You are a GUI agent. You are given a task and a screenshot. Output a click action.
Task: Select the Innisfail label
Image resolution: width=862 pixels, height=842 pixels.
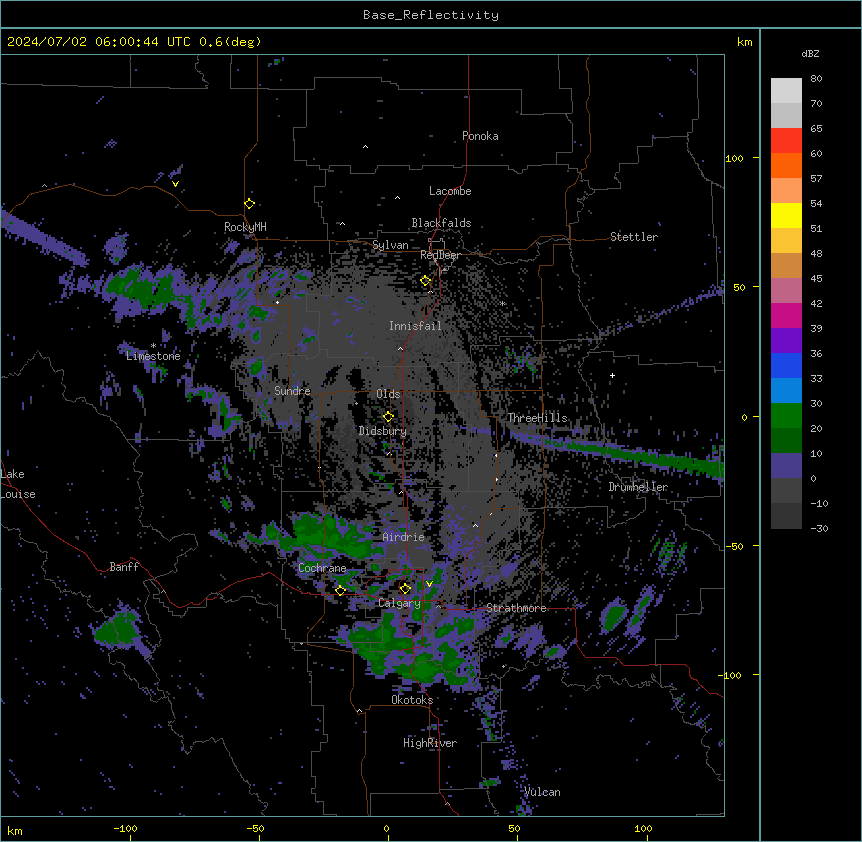415,326
